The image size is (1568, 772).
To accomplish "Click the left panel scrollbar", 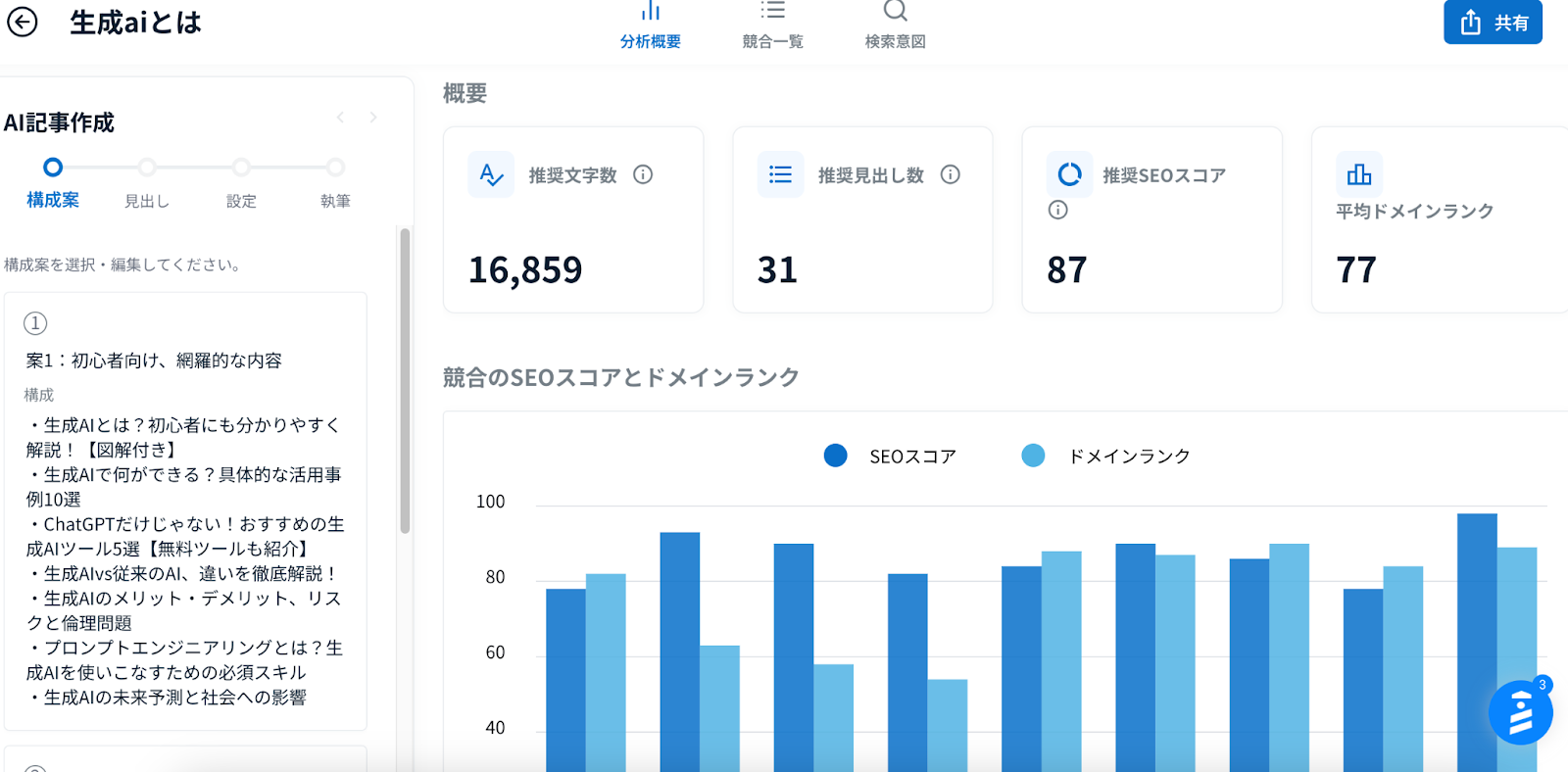I will pos(405,382).
